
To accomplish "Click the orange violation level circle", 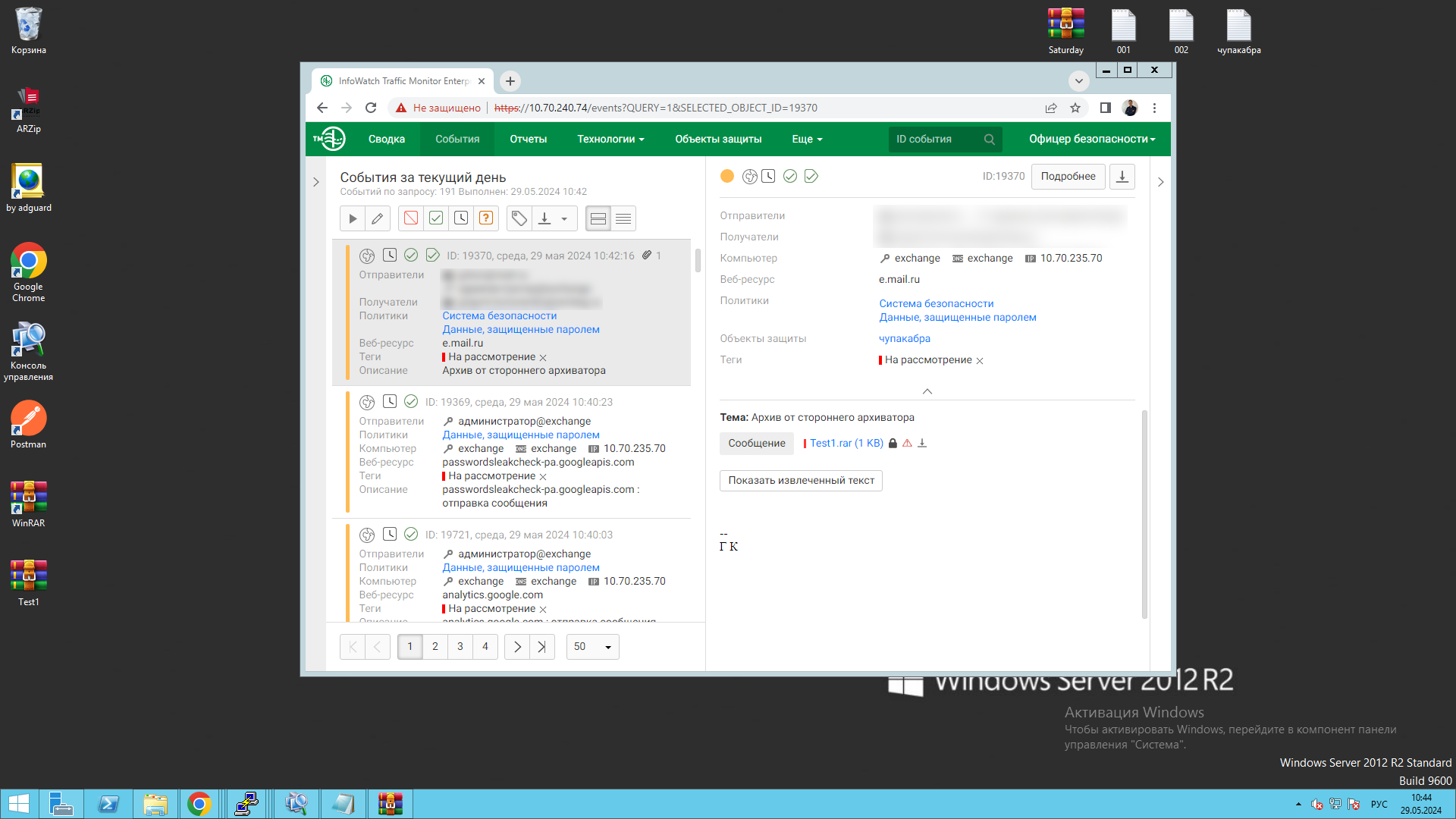I will pos(726,176).
